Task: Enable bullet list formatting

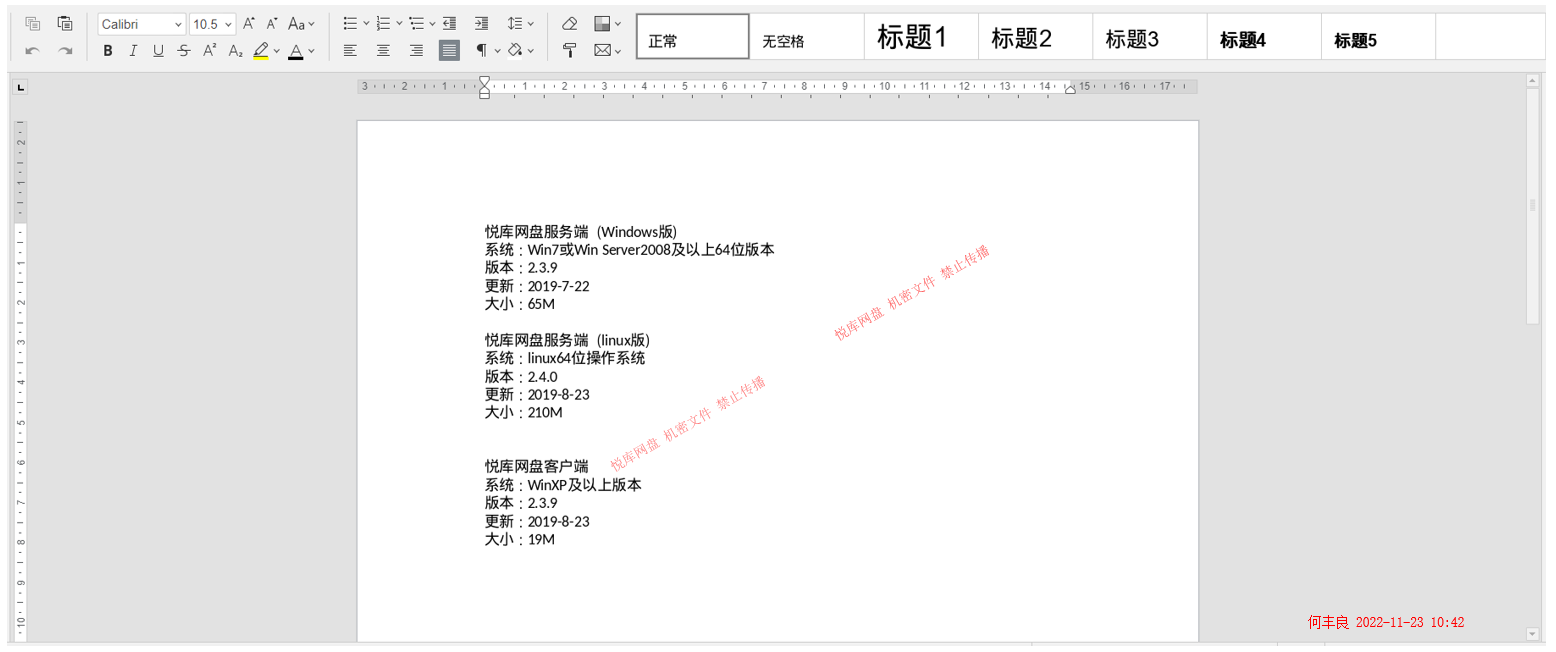Action: coord(352,23)
